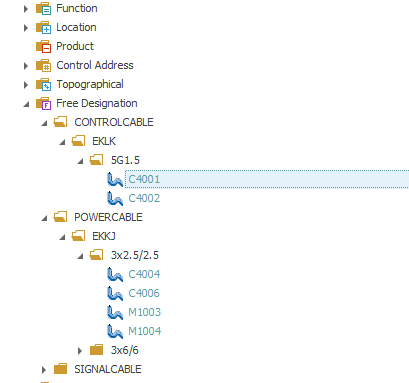Select the EKLK label

[x=104, y=141]
